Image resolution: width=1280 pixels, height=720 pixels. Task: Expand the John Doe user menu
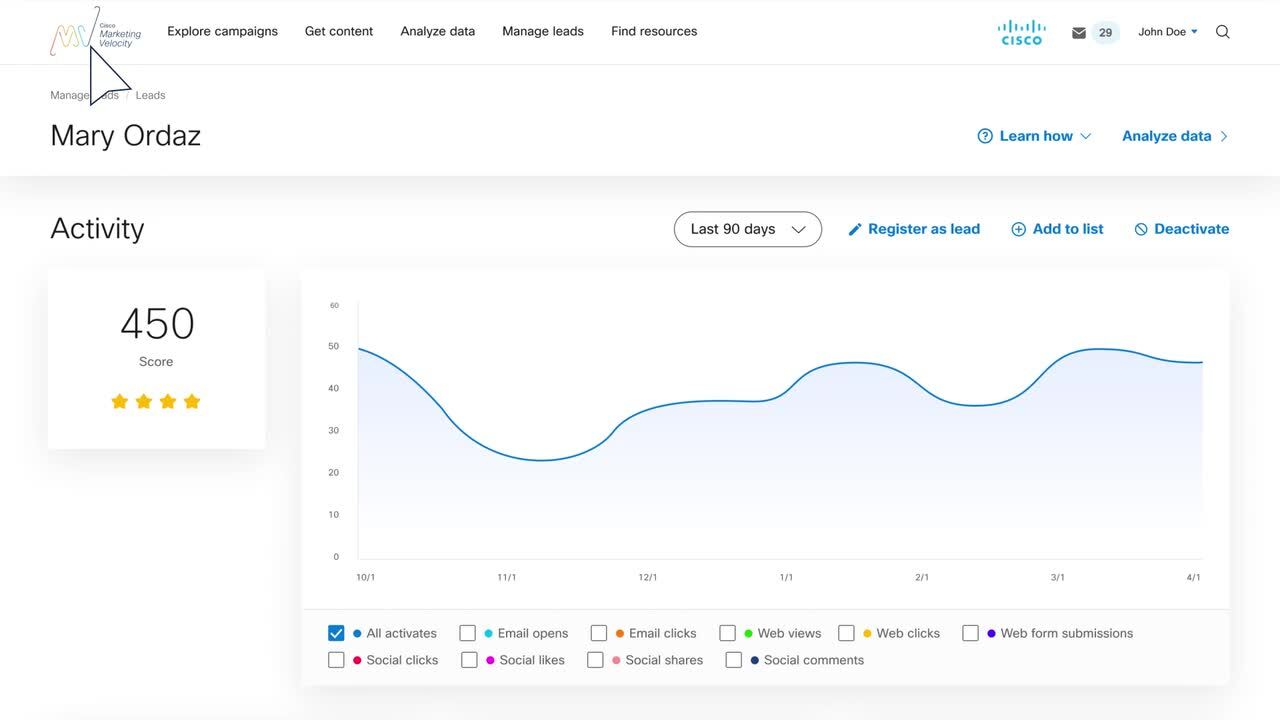tap(1167, 32)
